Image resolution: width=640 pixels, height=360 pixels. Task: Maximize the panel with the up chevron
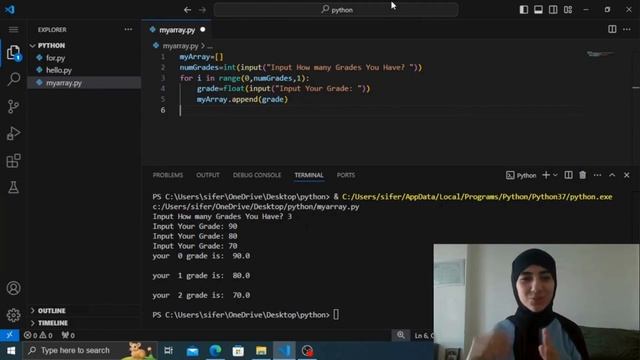(612, 175)
